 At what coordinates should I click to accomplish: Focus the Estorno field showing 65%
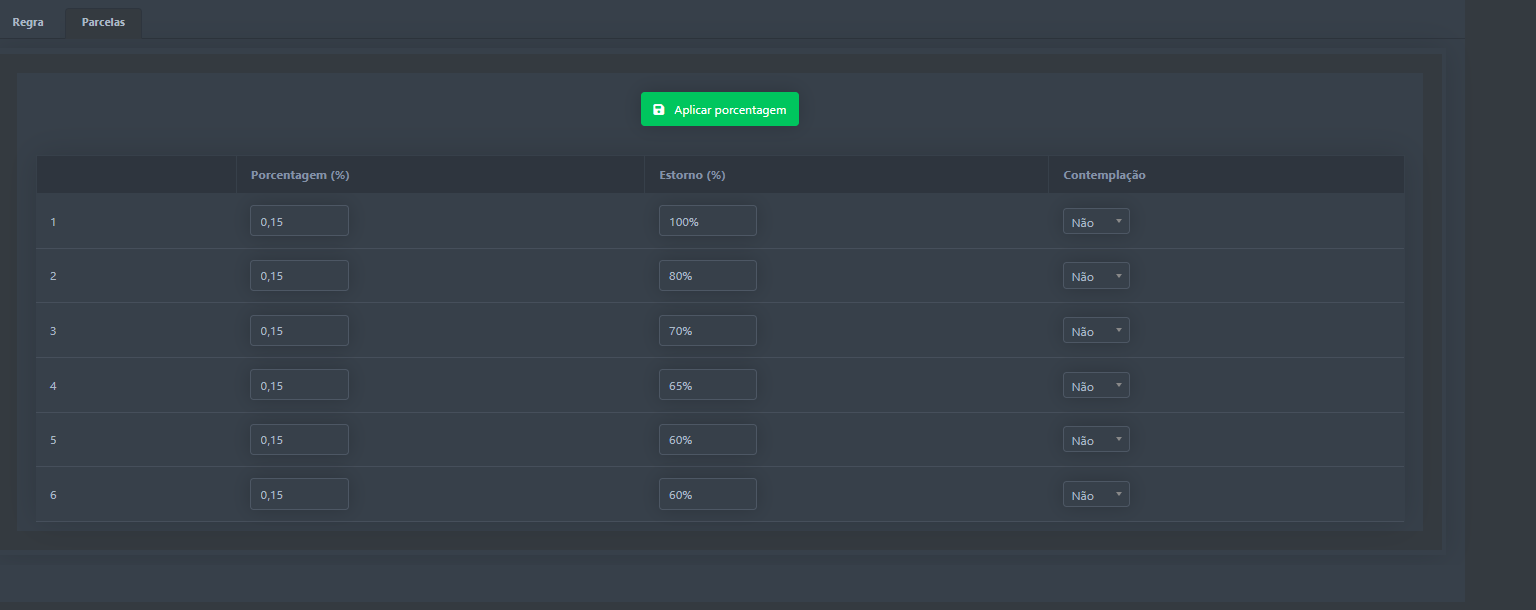[707, 385]
